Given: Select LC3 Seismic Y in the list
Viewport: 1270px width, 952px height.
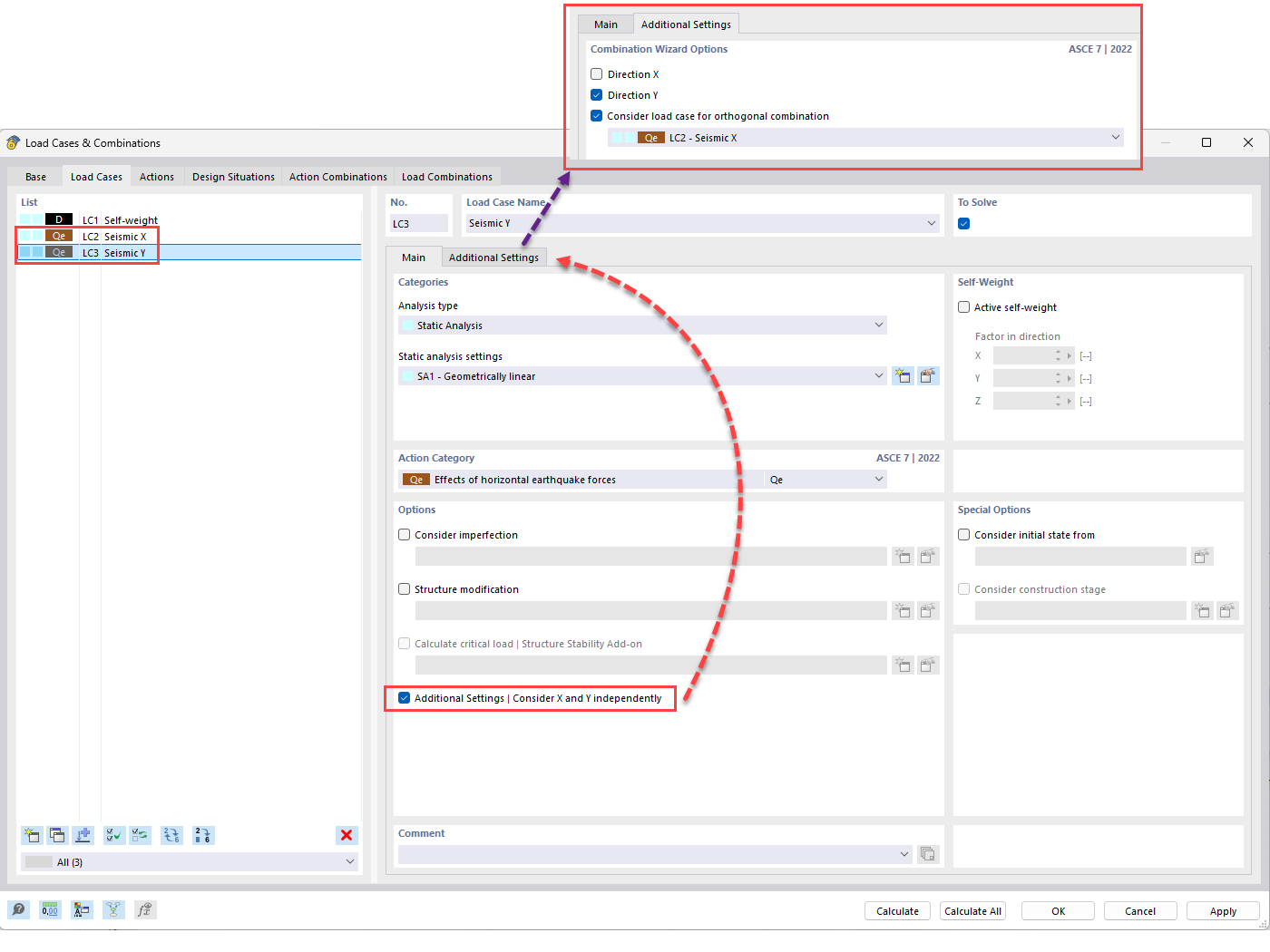Looking at the screenshot, I should tap(189, 253).
